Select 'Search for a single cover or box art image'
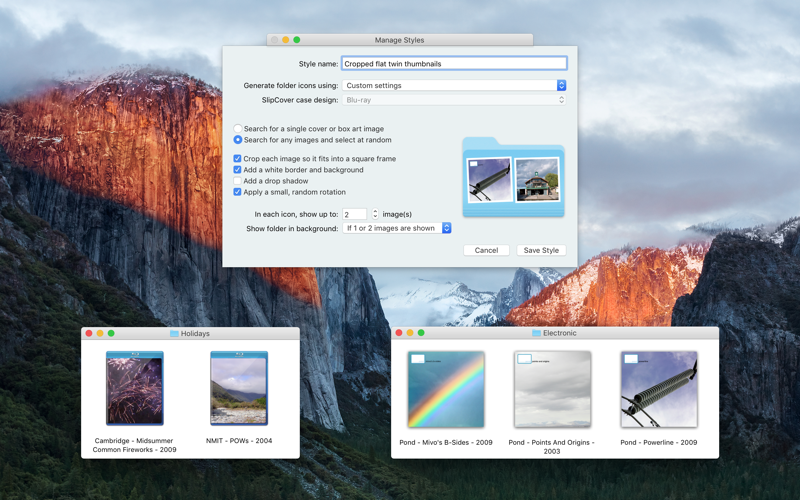 (238, 129)
